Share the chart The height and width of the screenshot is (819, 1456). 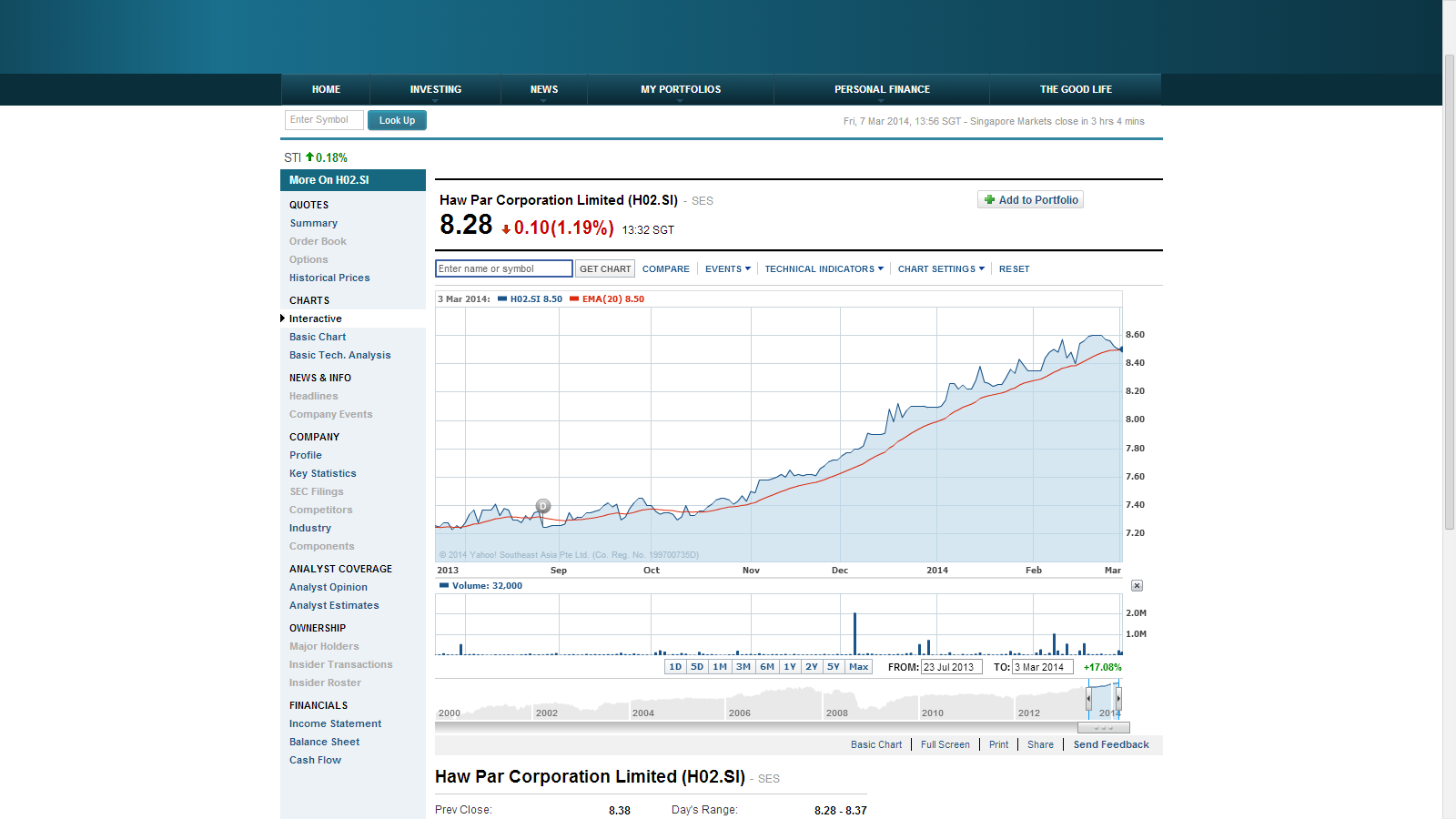pyautogui.click(x=1040, y=744)
